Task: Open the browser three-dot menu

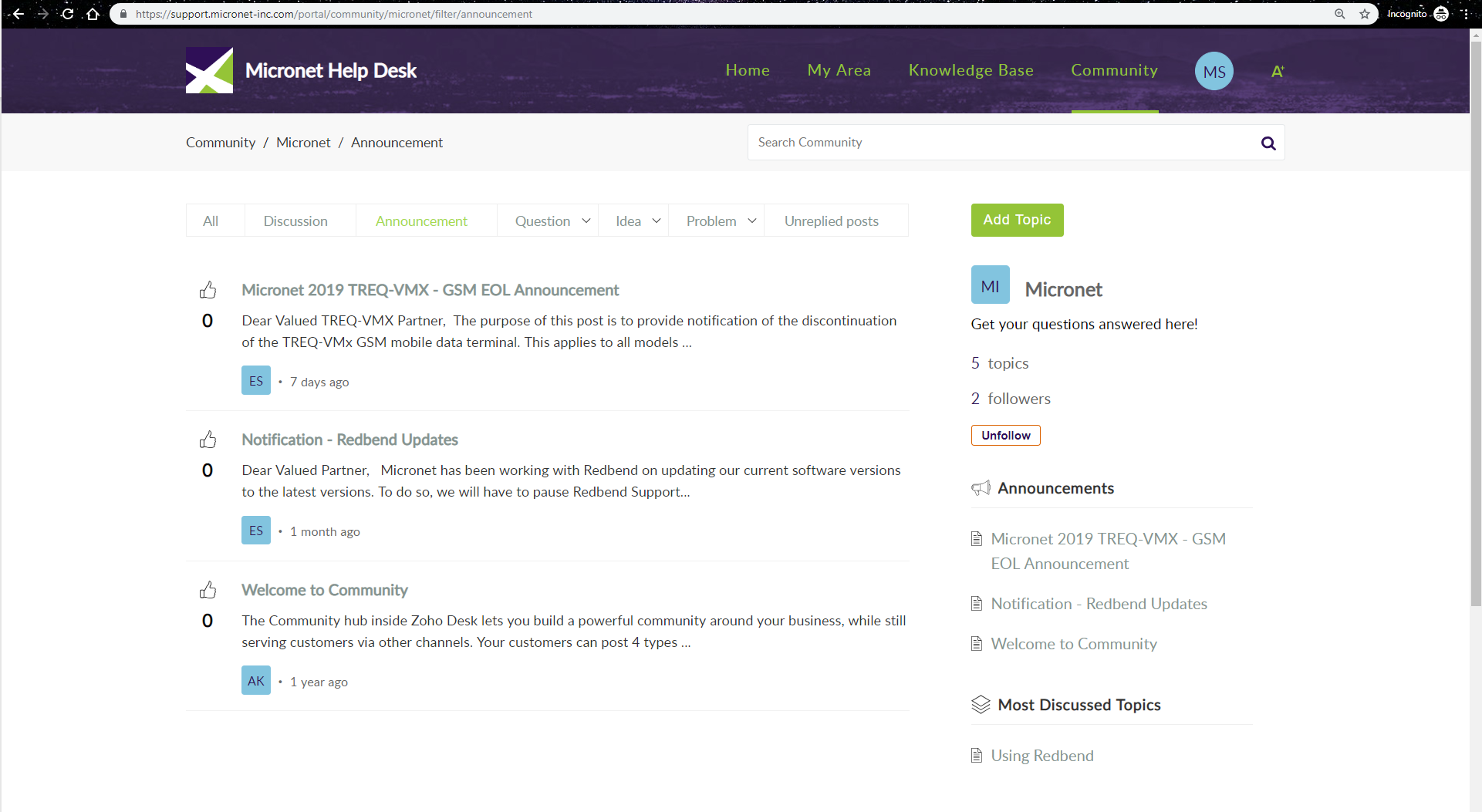Action: 1466,14
